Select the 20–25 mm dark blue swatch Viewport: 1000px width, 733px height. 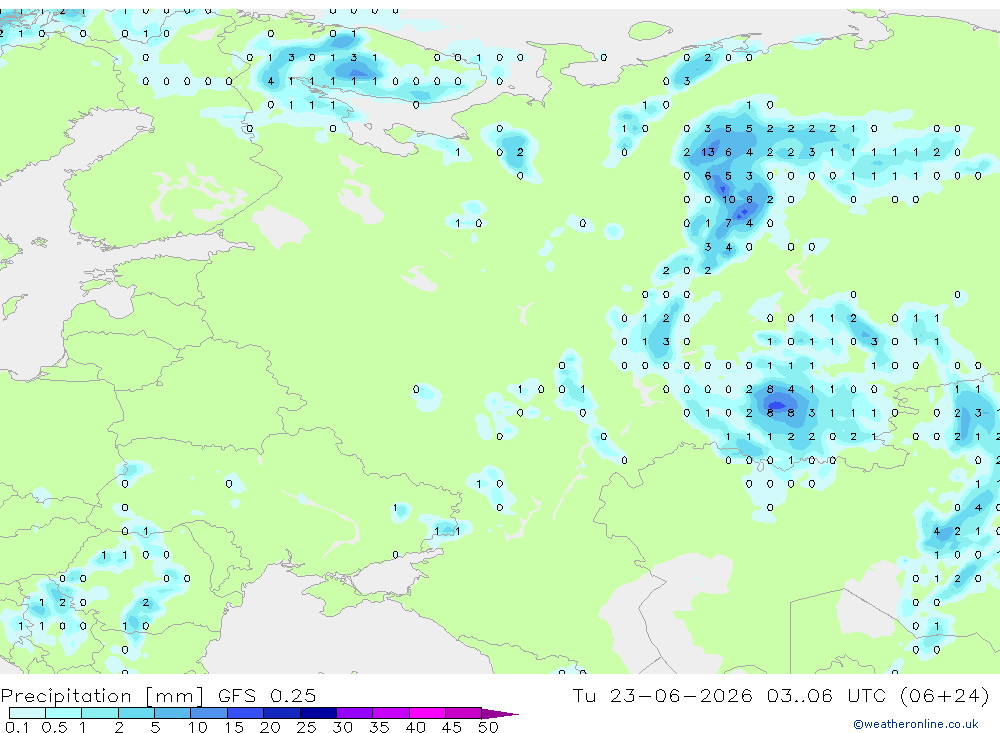pos(282,713)
